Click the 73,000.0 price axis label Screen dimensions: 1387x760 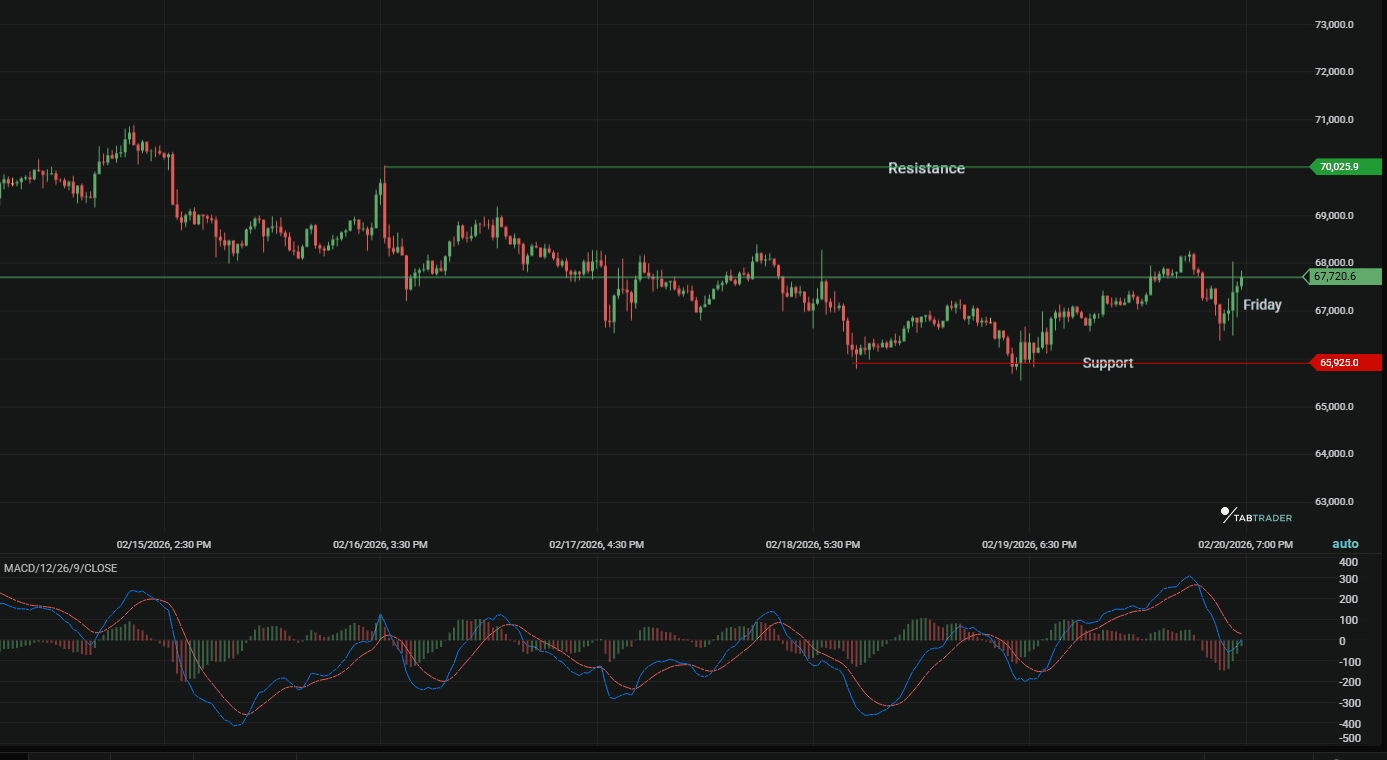(x=1334, y=24)
